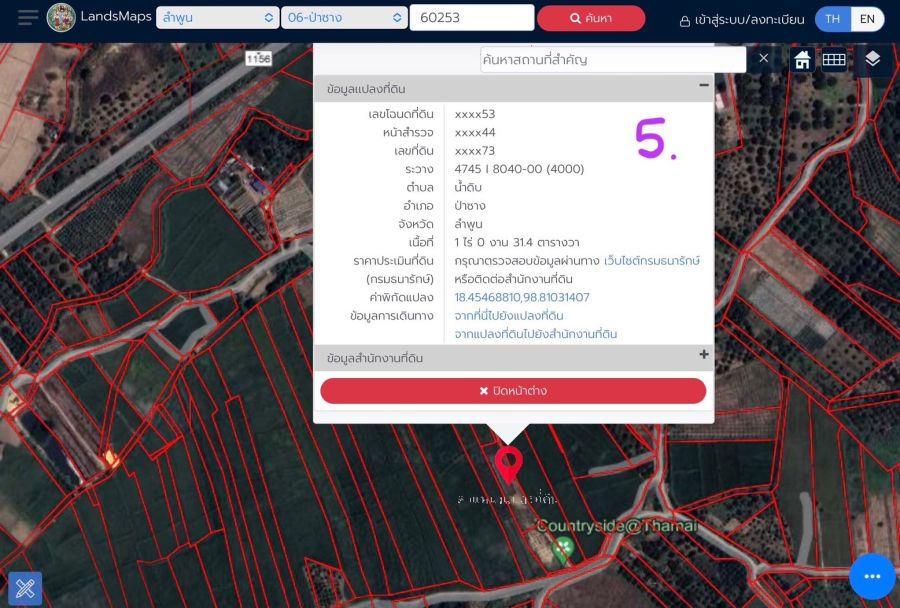Click the red parcel location pin
This screenshot has width=900, height=608.
(x=509, y=464)
